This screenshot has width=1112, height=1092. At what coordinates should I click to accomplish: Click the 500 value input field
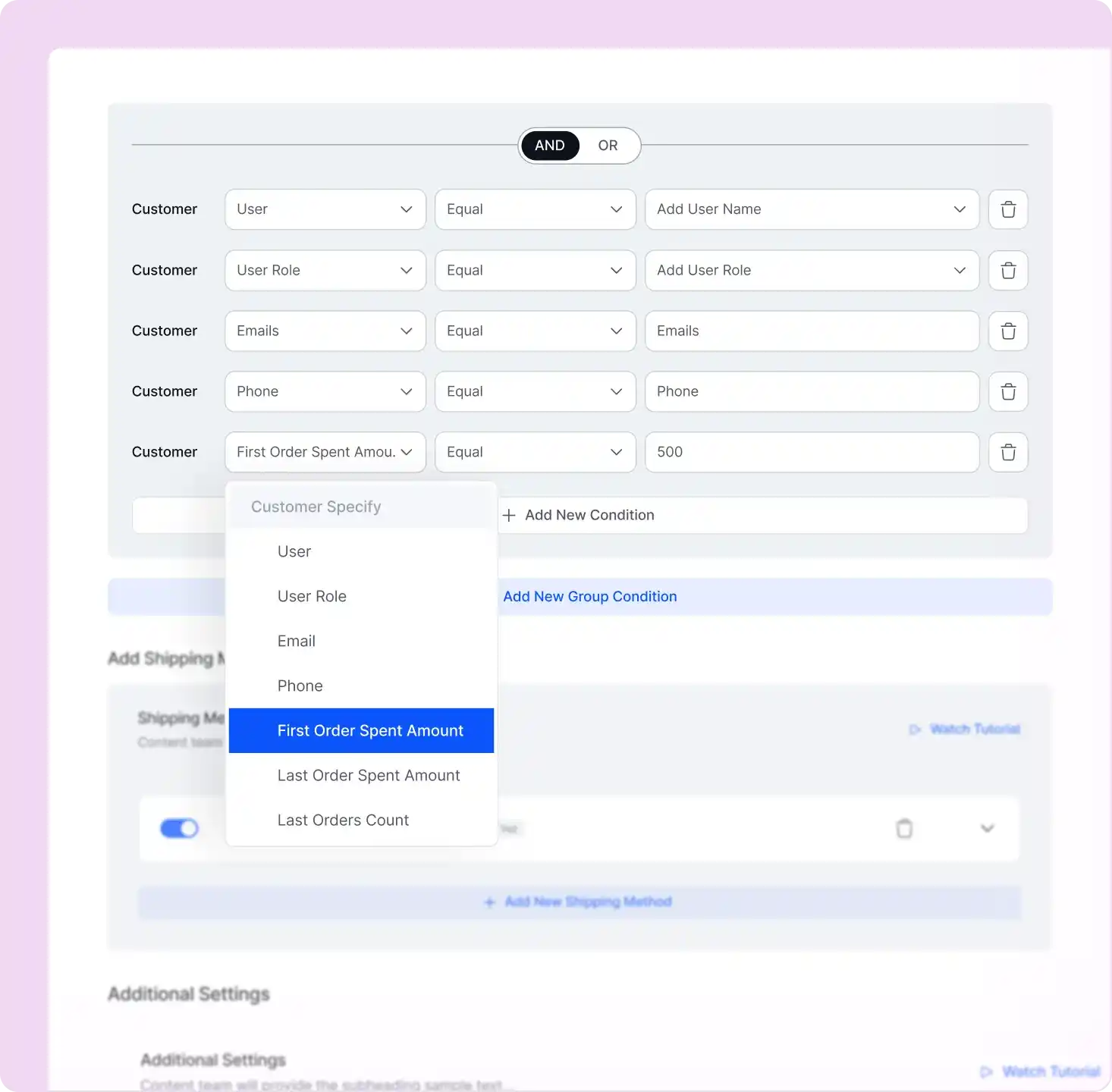[x=811, y=452]
